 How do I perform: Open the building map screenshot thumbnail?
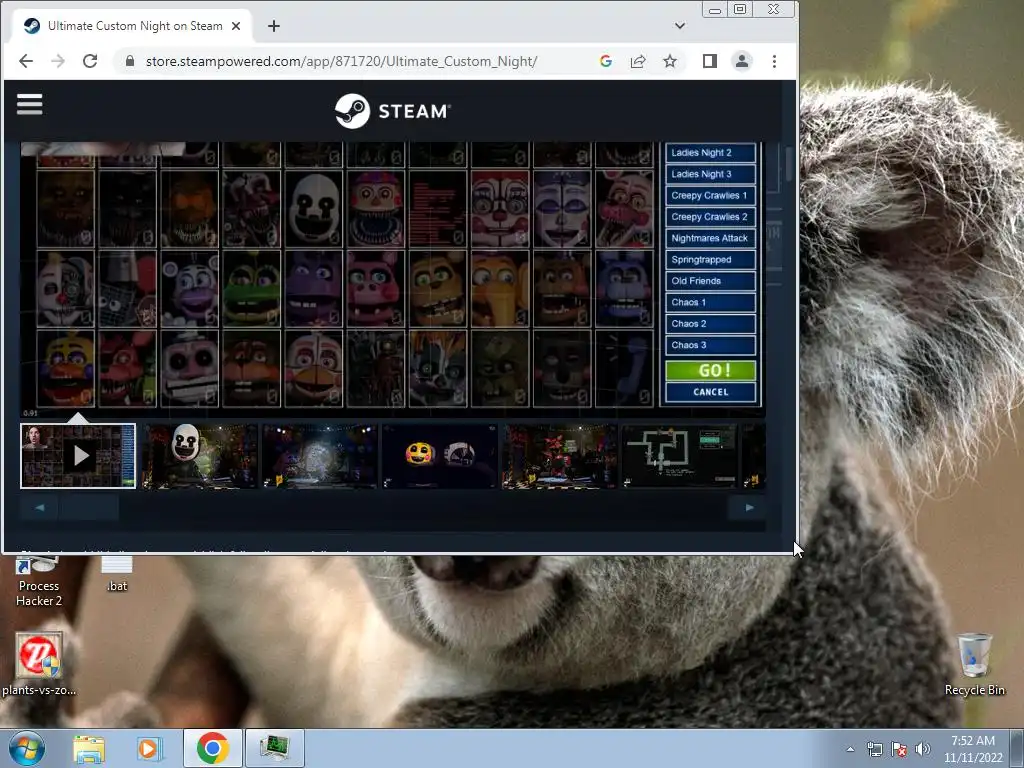pyautogui.click(x=680, y=456)
